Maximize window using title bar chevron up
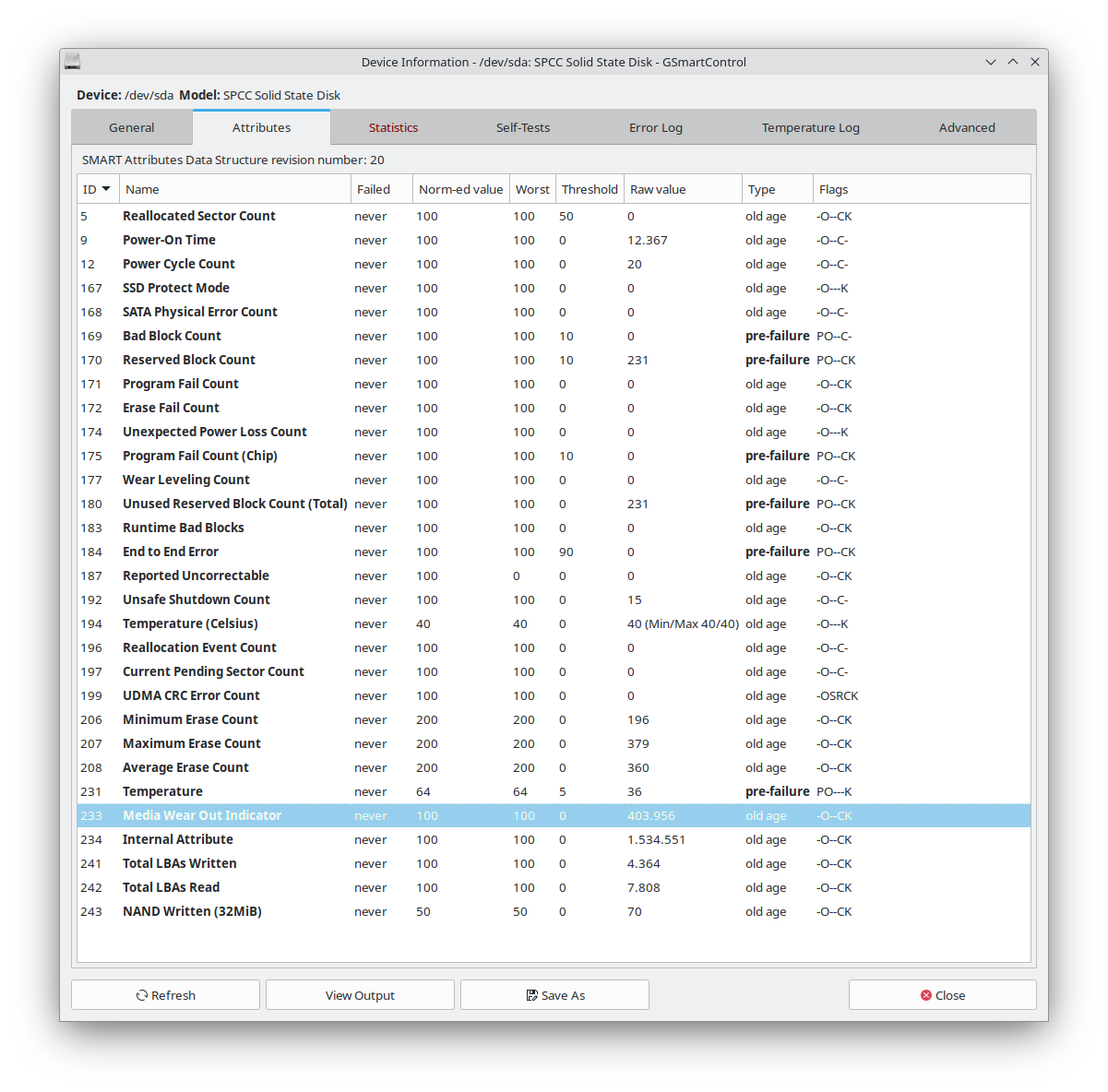The image size is (1108, 1092). pyautogui.click(x=1013, y=62)
